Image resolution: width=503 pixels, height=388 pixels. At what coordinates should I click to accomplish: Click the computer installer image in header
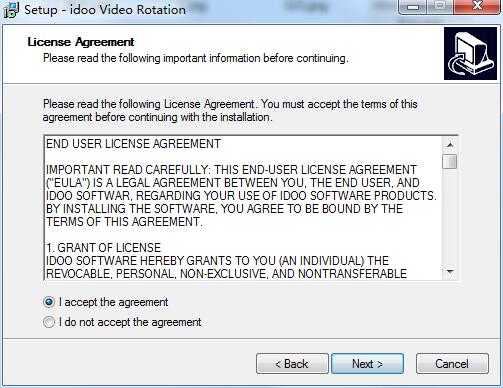click(x=470, y=54)
